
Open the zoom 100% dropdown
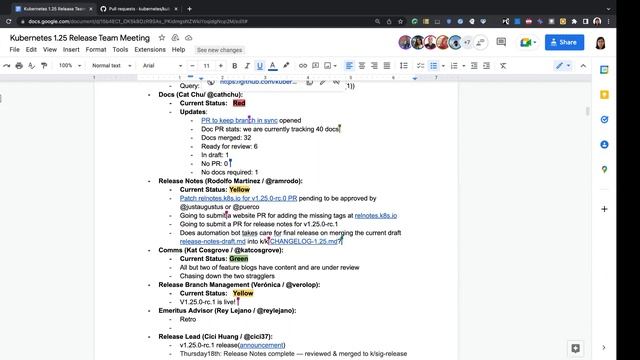pos(70,66)
